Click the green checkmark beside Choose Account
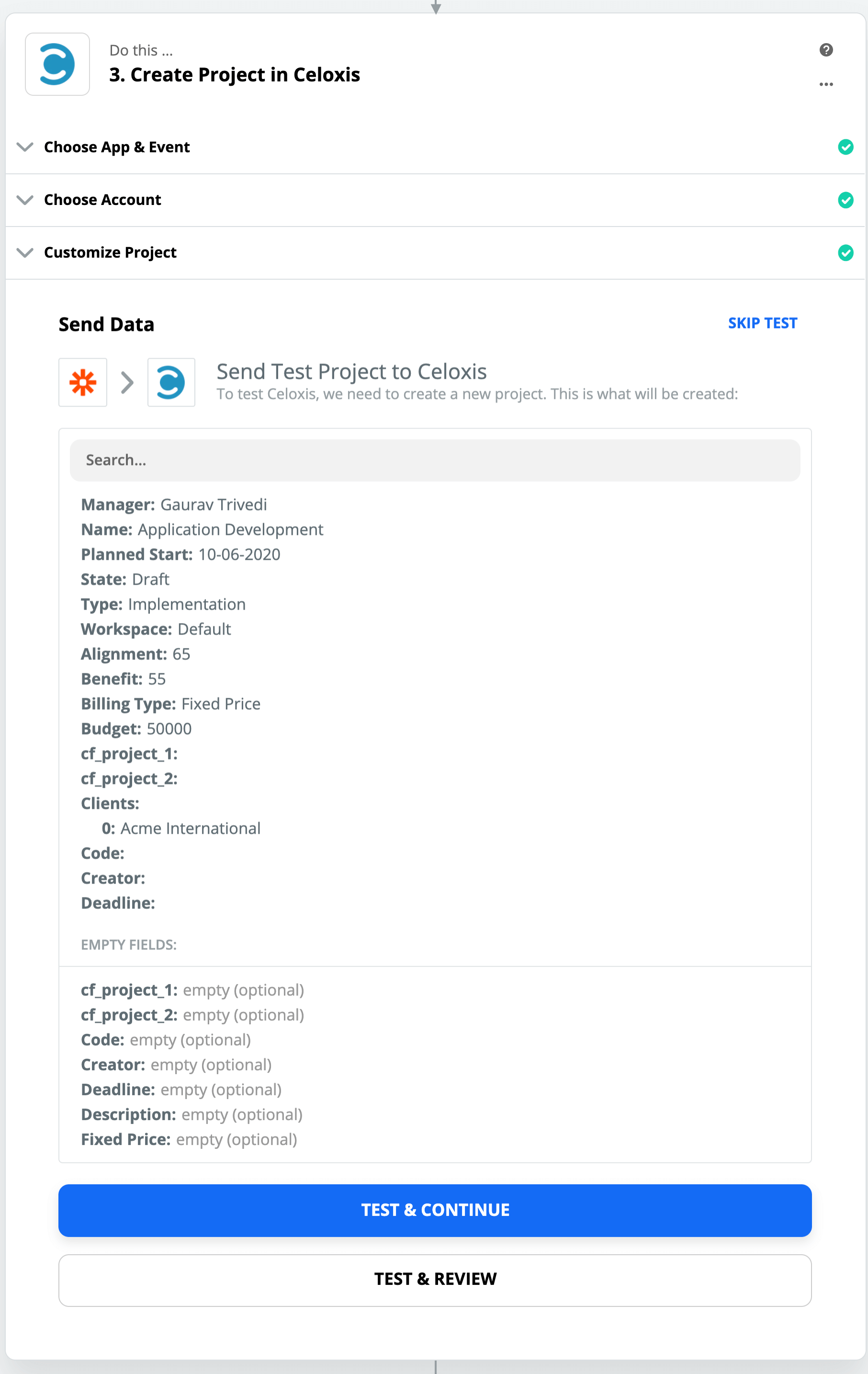 (x=845, y=200)
